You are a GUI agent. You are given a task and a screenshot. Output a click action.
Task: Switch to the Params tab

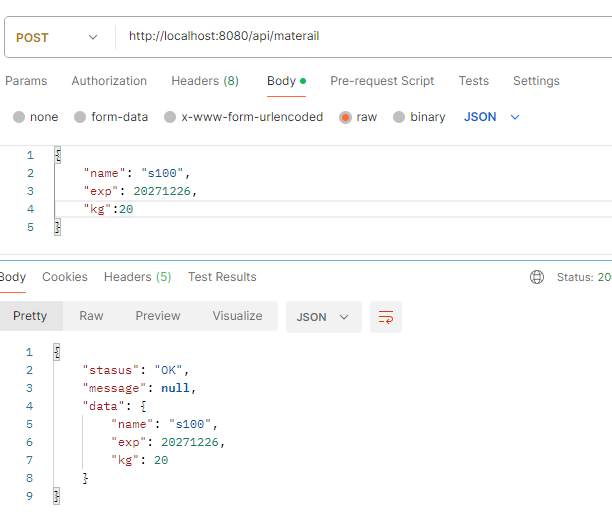26,81
